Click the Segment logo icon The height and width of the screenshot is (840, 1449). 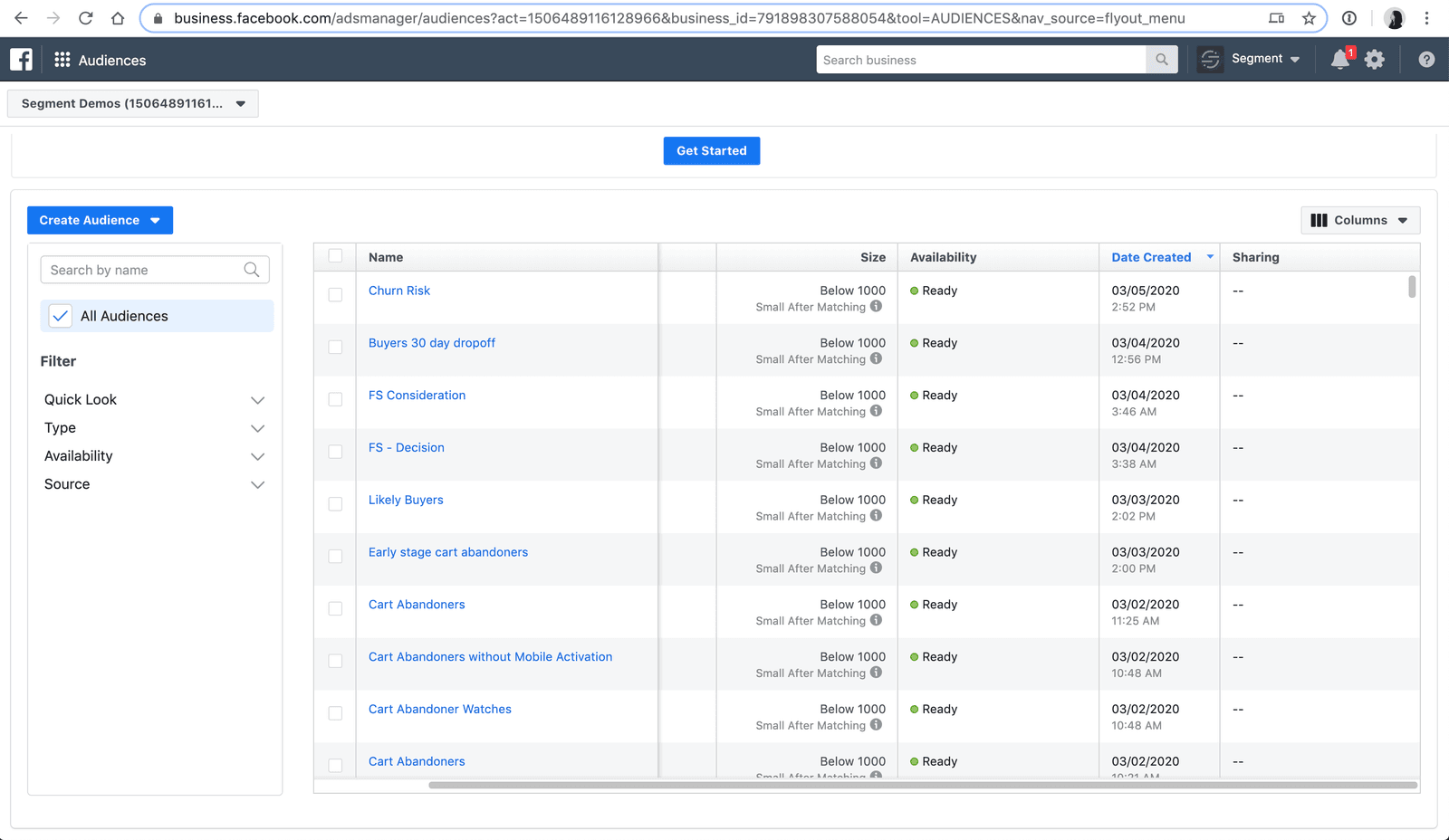pyautogui.click(x=1210, y=59)
